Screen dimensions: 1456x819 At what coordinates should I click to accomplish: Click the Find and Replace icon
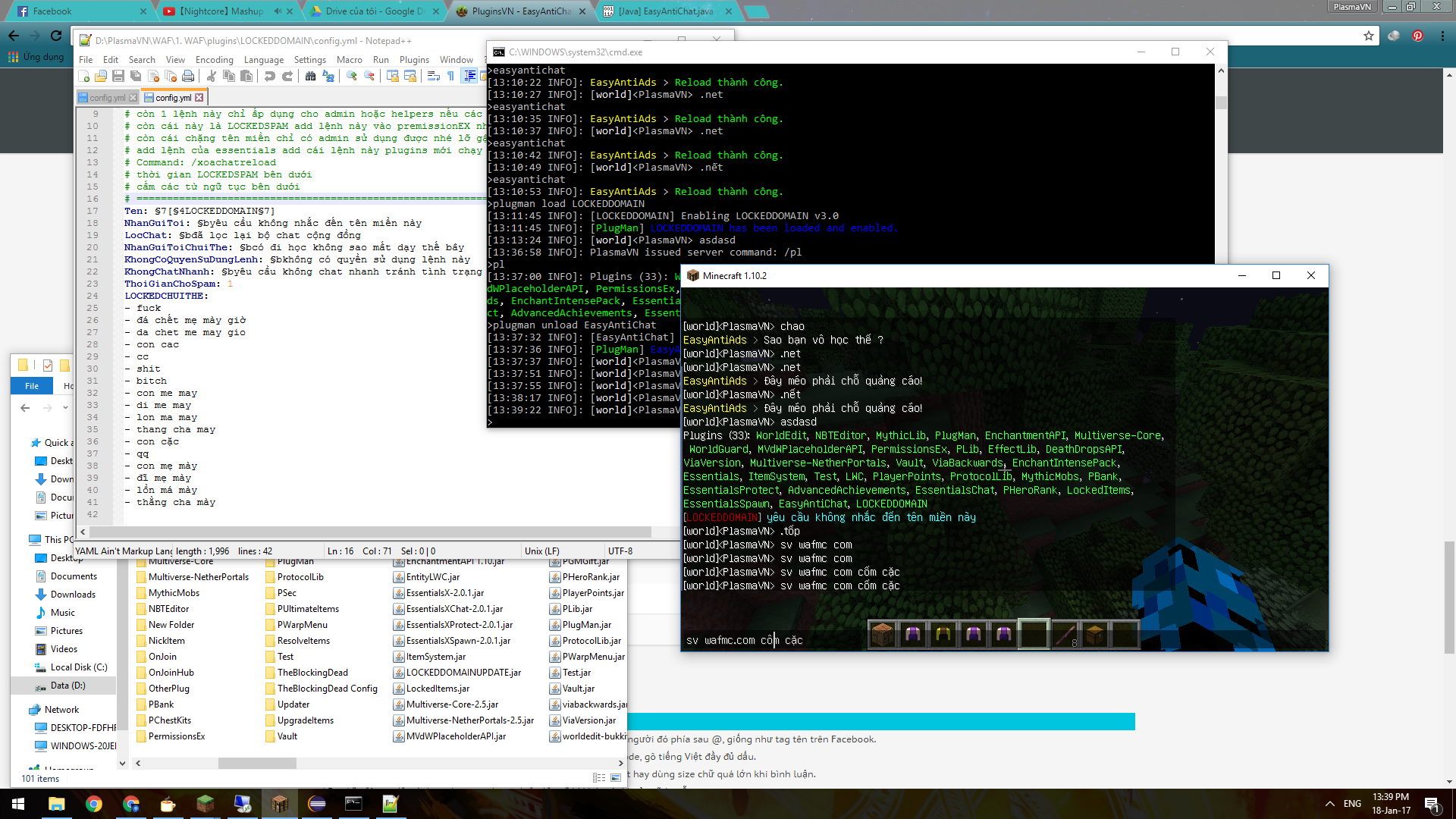point(328,76)
